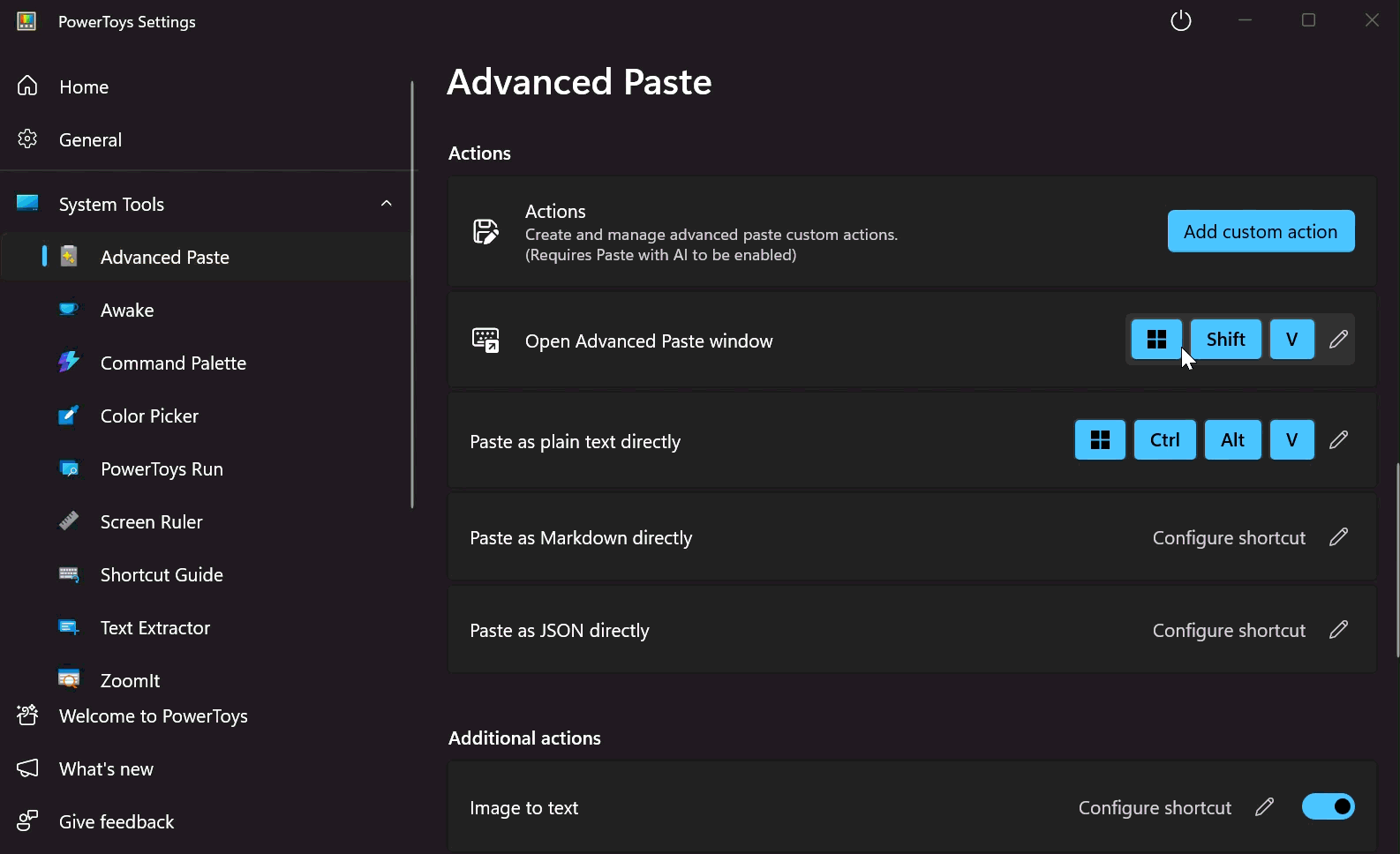The height and width of the screenshot is (854, 1400).
Task: Click the main page vertical scrollbar
Action: 1396,560
